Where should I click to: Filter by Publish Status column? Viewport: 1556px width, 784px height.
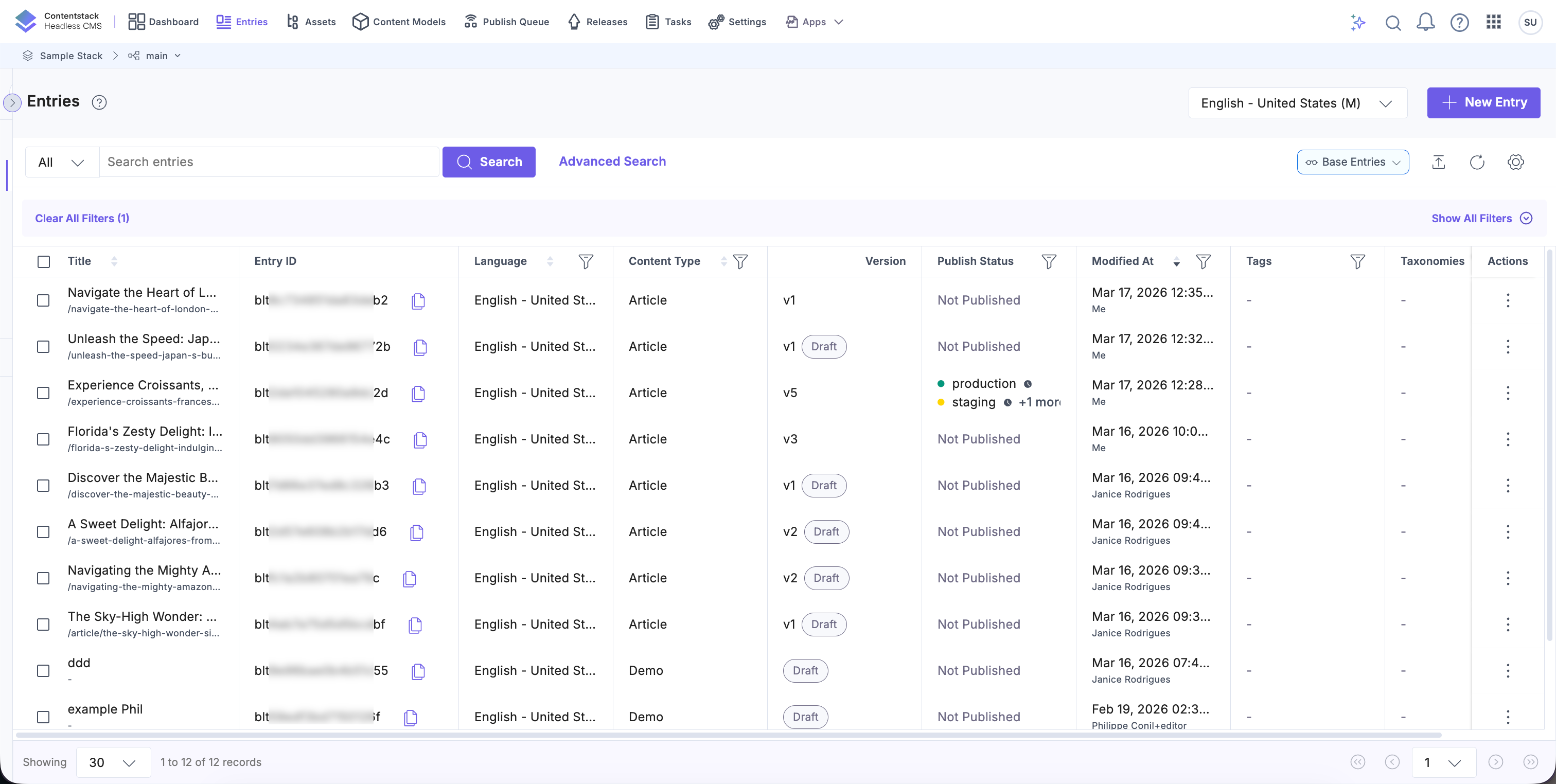coord(1049,261)
